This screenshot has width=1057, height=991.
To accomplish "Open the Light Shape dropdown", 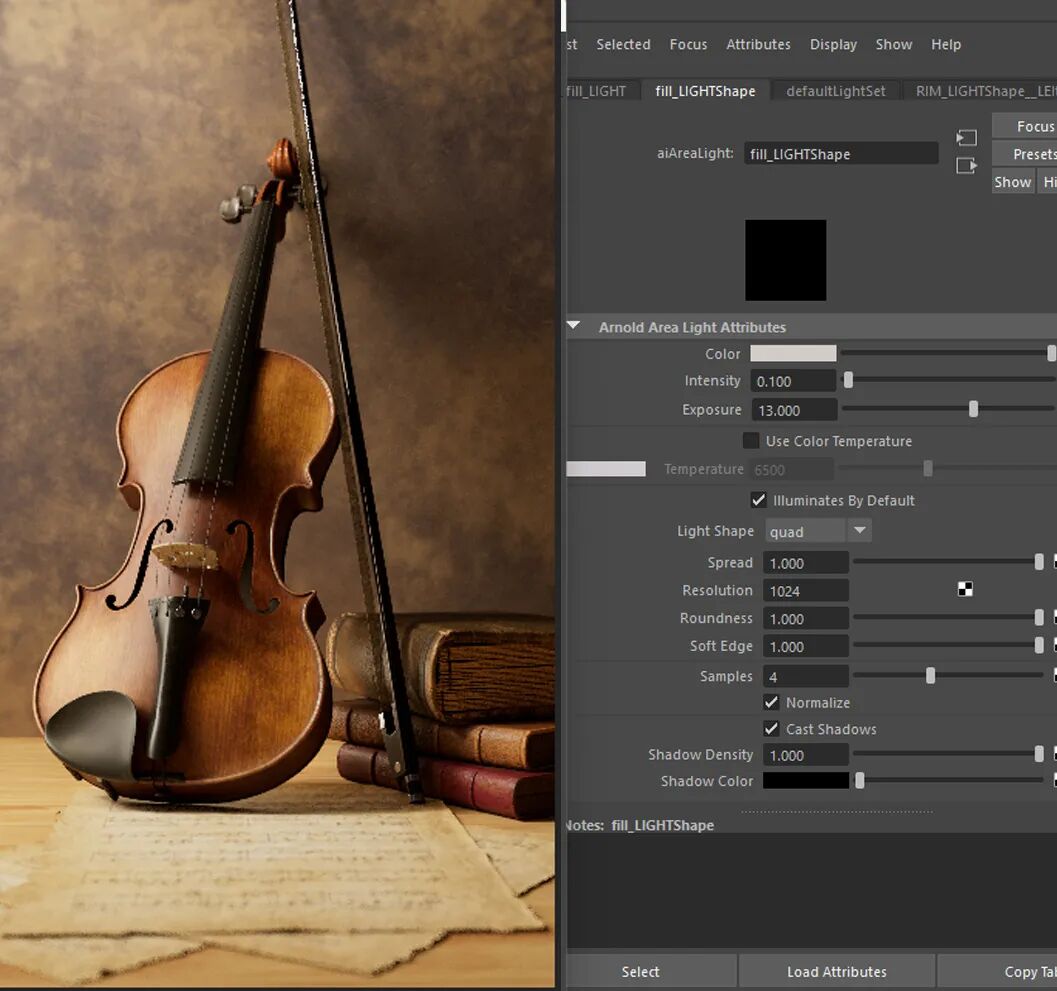I will (x=818, y=531).
